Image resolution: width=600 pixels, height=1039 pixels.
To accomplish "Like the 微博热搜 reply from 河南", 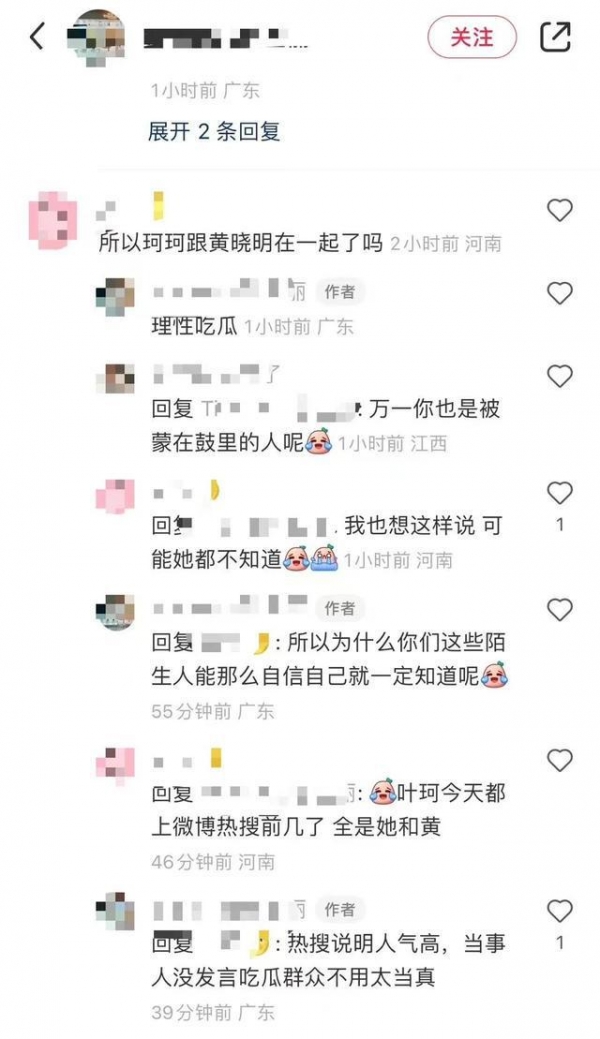I will [x=560, y=760].
